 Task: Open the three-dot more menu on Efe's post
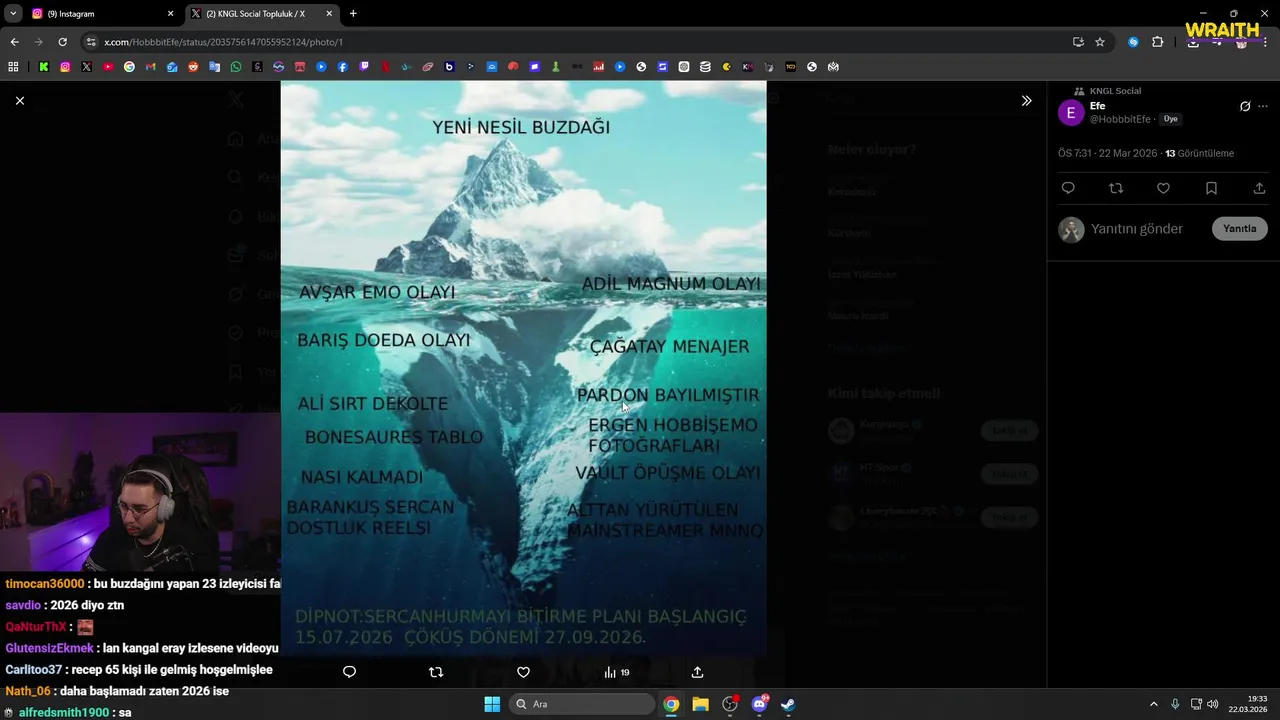pyautogui.click(x=1263, y=106)
